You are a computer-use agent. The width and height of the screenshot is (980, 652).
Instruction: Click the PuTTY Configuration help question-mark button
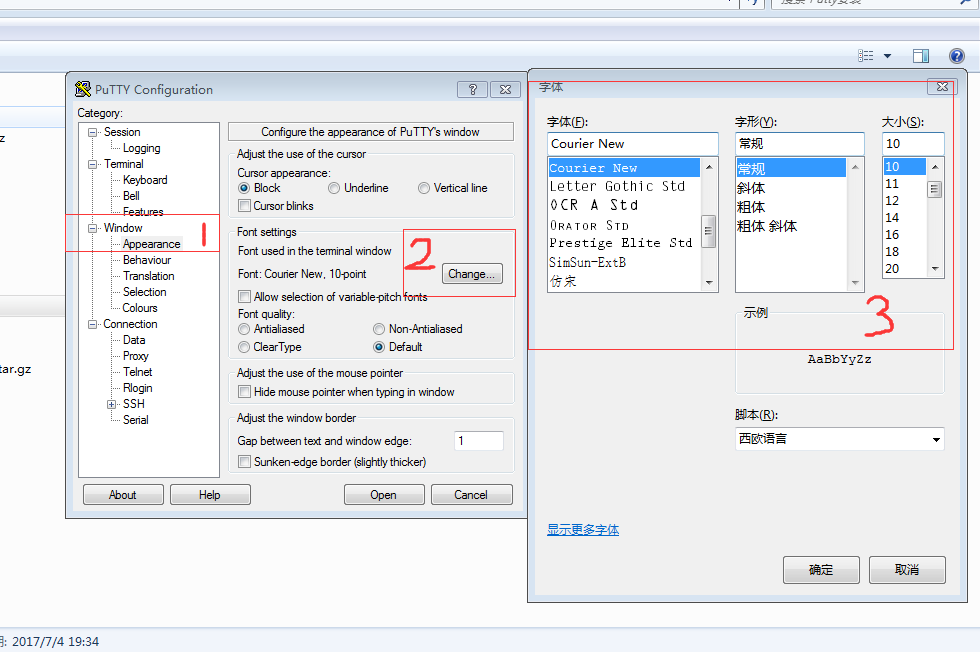coord(472,89)
